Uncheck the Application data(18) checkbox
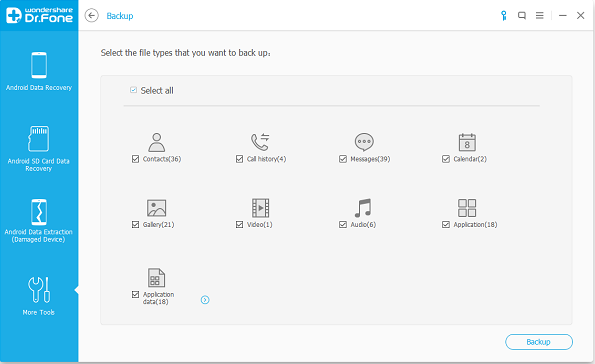Viewport: 595px width, 364px height. pyautogui.click(x=135, y=294)
